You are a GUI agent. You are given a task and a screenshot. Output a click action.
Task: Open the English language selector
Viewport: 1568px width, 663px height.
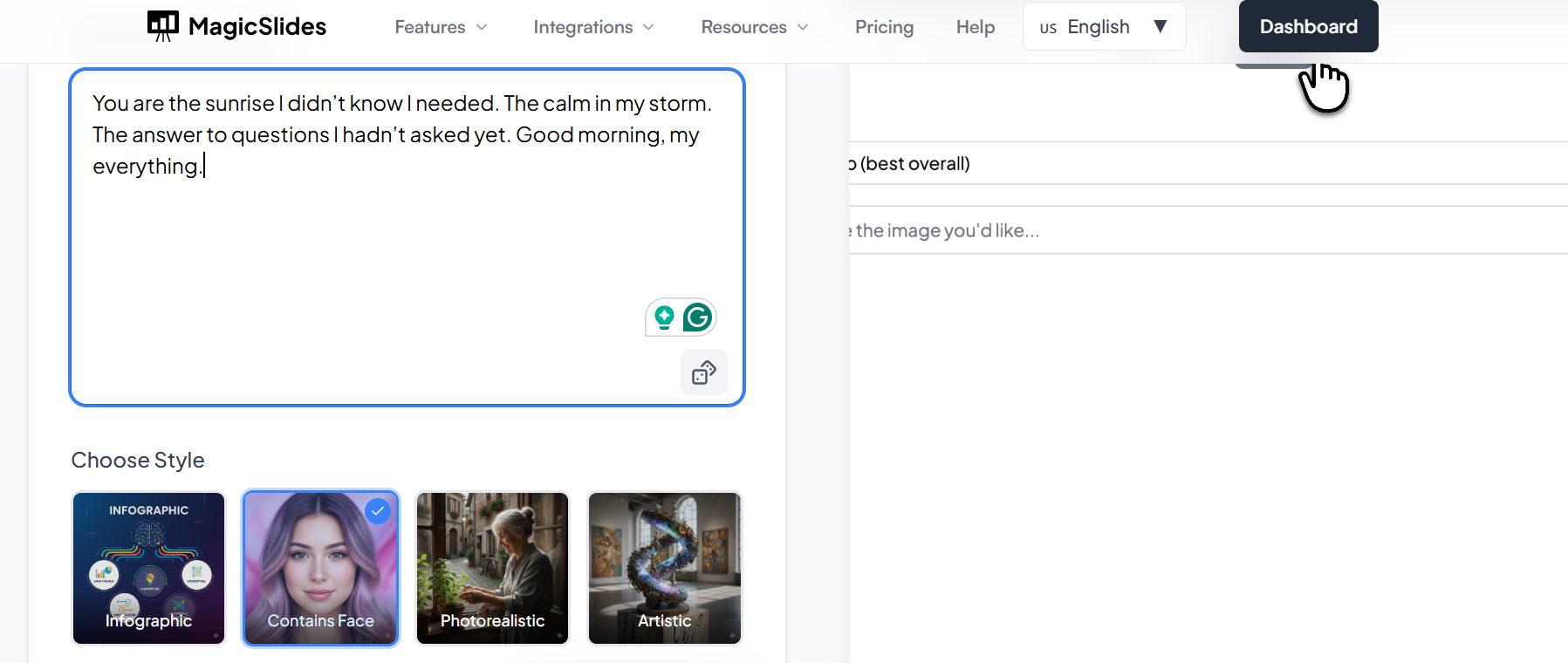pyautogui.click(x=1103, y=27)
